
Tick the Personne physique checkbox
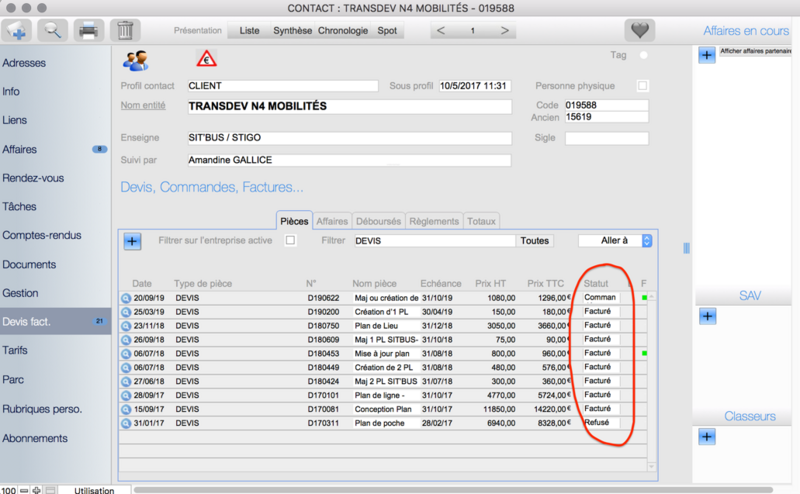pos(642,86)
